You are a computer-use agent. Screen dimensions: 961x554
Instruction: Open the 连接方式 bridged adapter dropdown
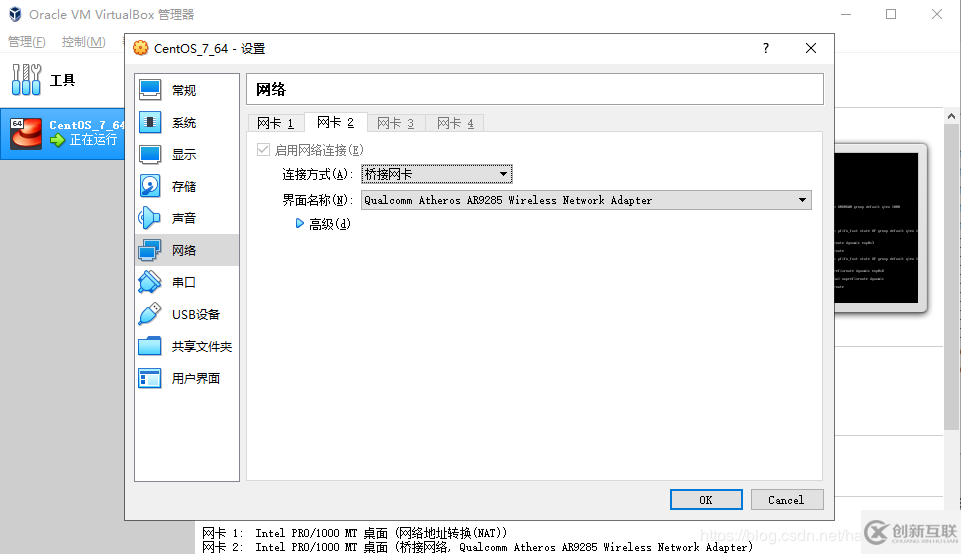click(x=436, y=174)
